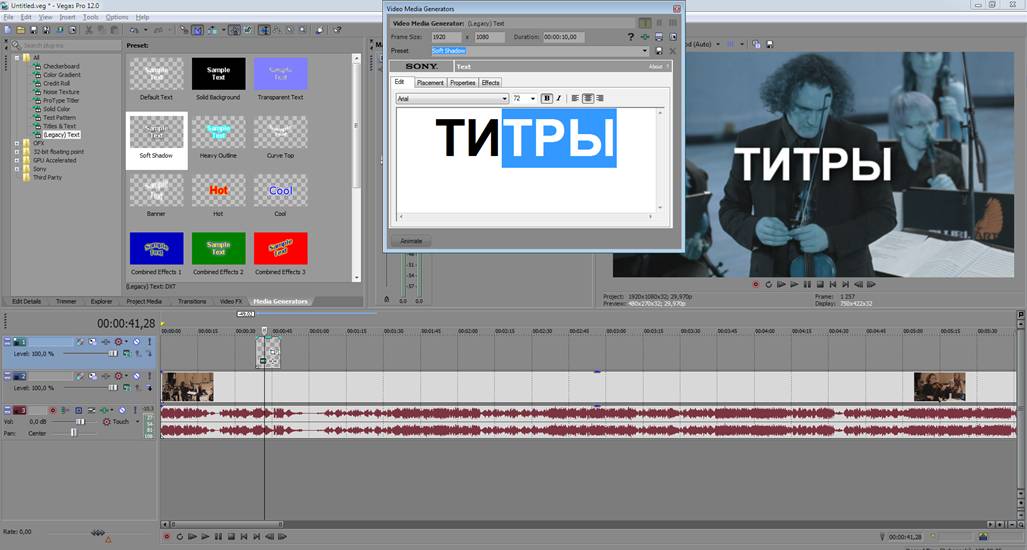Screen dimensions: 1027x550
Task: Open the font size 72 dropdown
Action: click(x=532, y=98)
